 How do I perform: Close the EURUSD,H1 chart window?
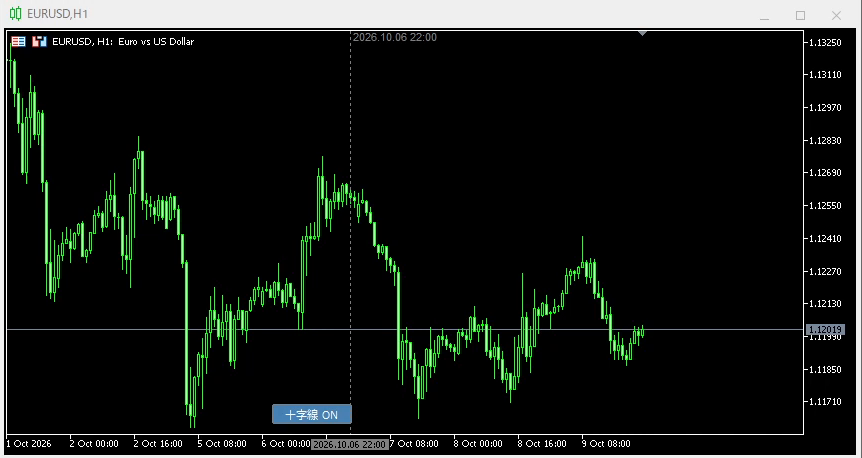(x=836, y=15)
